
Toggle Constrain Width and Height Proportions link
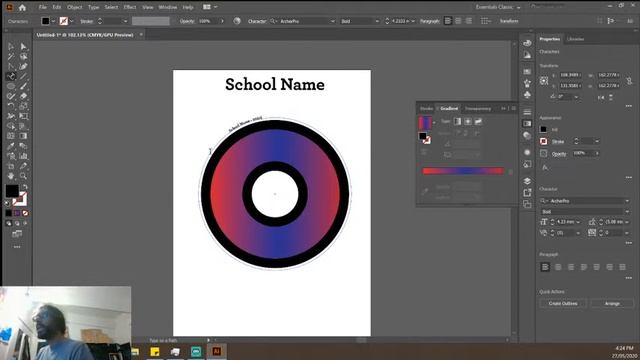pyautogui.click(x=629, y=80)
